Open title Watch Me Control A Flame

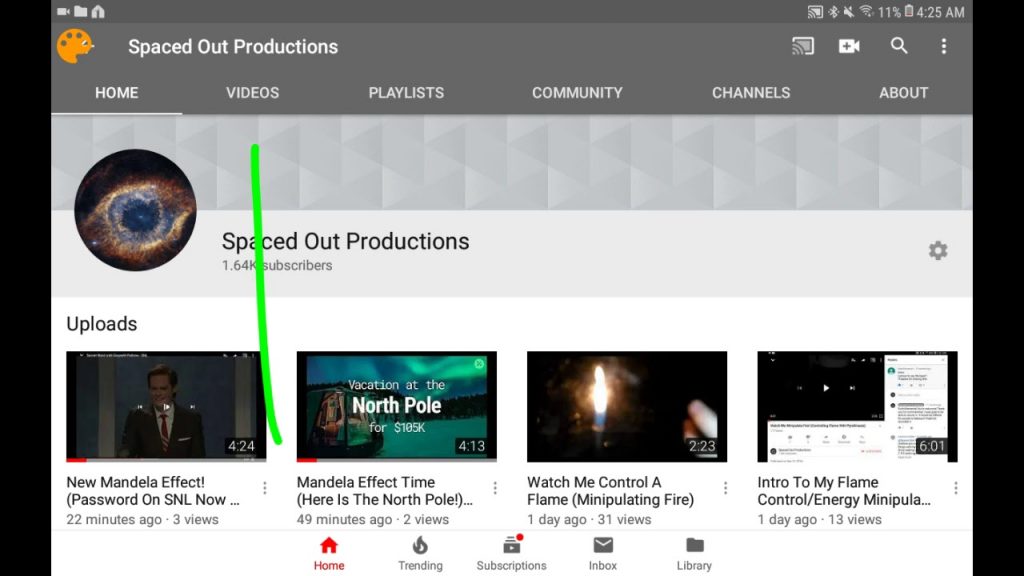(611, 490)
